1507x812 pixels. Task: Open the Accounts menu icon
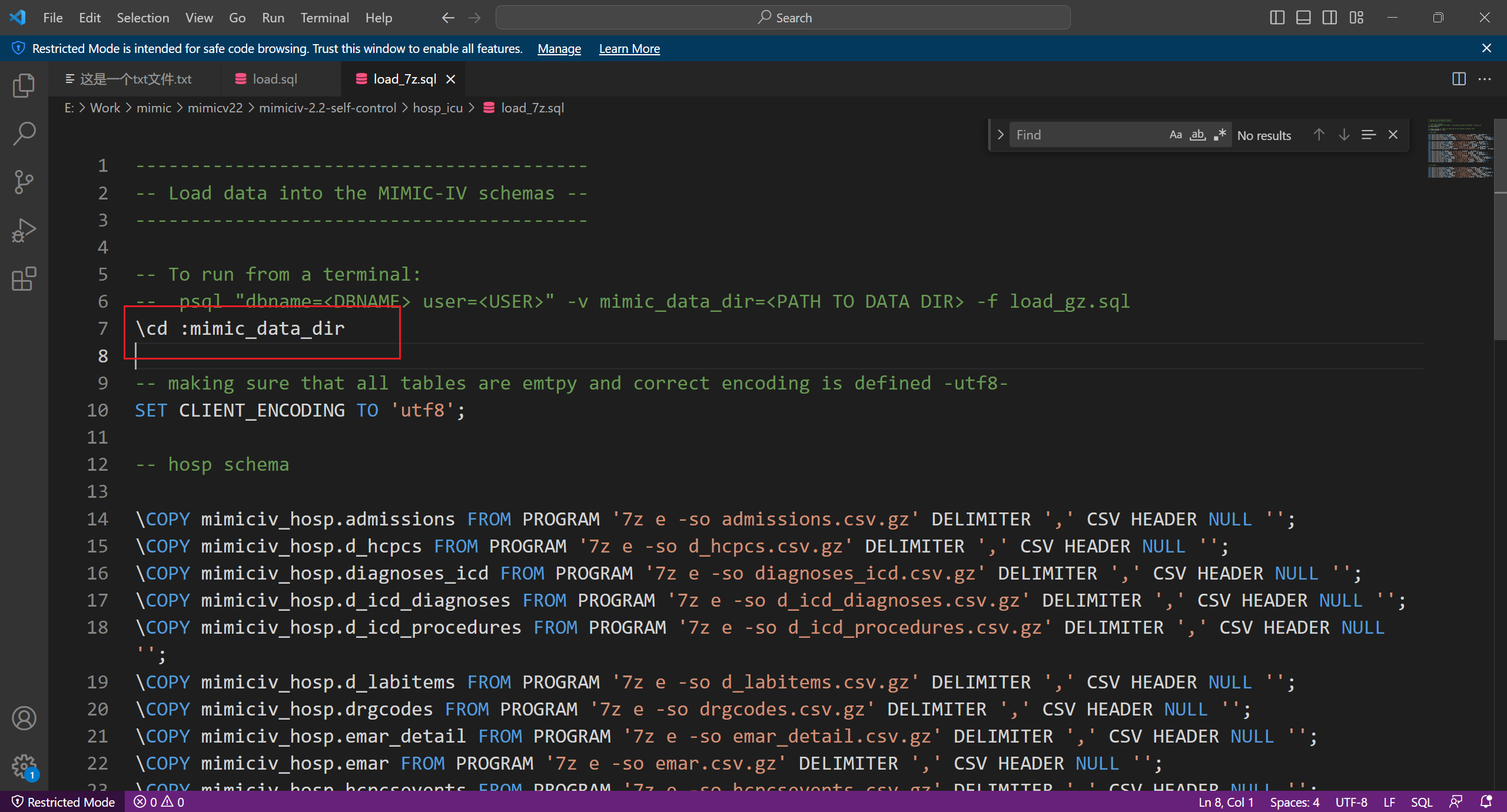click(x=24, y=718)
